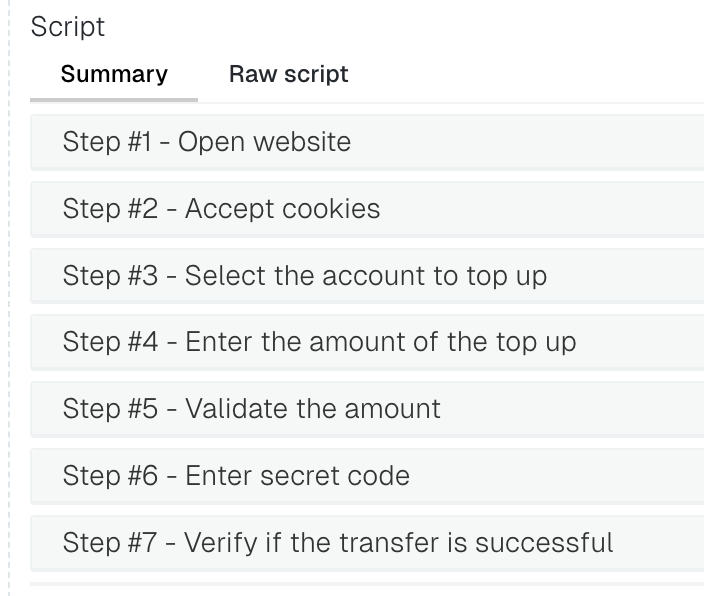The width and height of the screenshot is (704, 596).
Task: Select the 'Validate the amount' step text
Action: tap(313, 409)
